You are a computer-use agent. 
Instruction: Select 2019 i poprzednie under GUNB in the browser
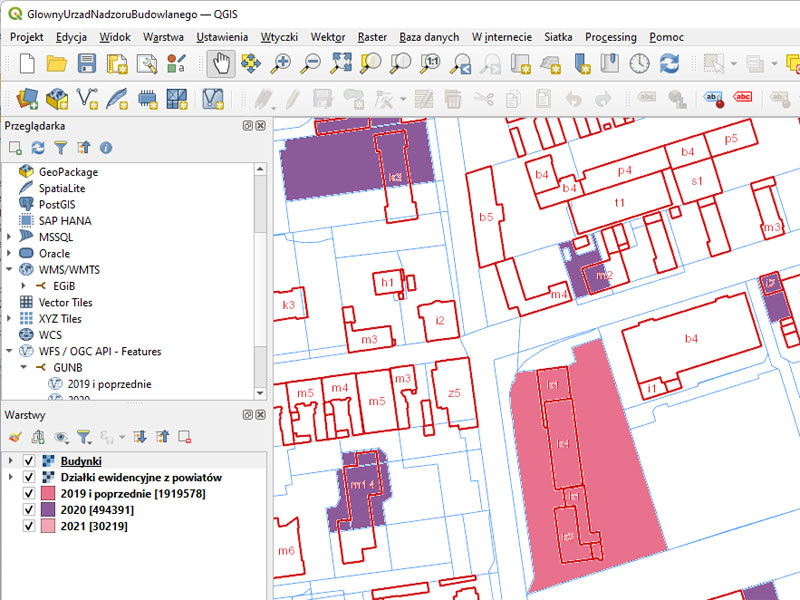[109, 384]
